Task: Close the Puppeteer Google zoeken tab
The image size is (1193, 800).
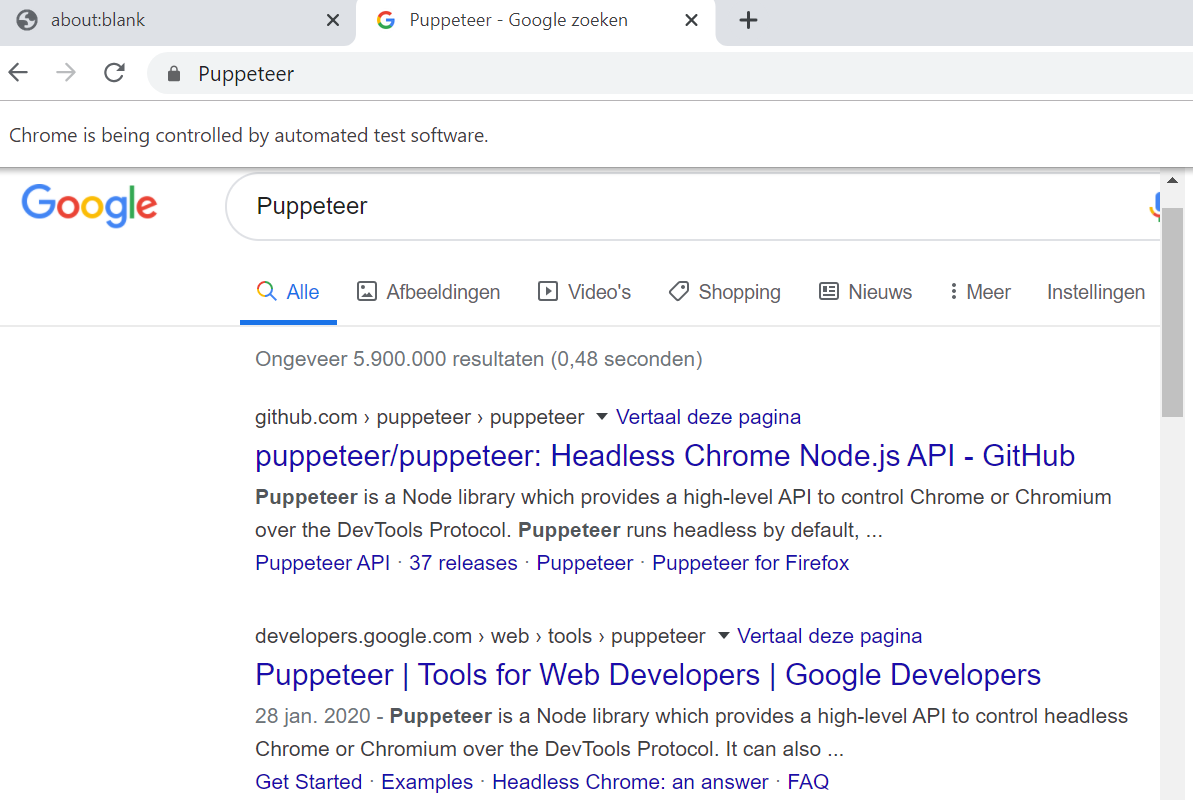Action: [691, 21]
